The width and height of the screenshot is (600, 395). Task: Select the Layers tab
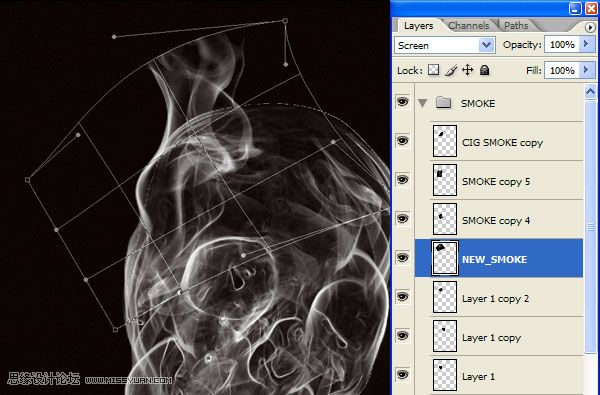point(418,26)
